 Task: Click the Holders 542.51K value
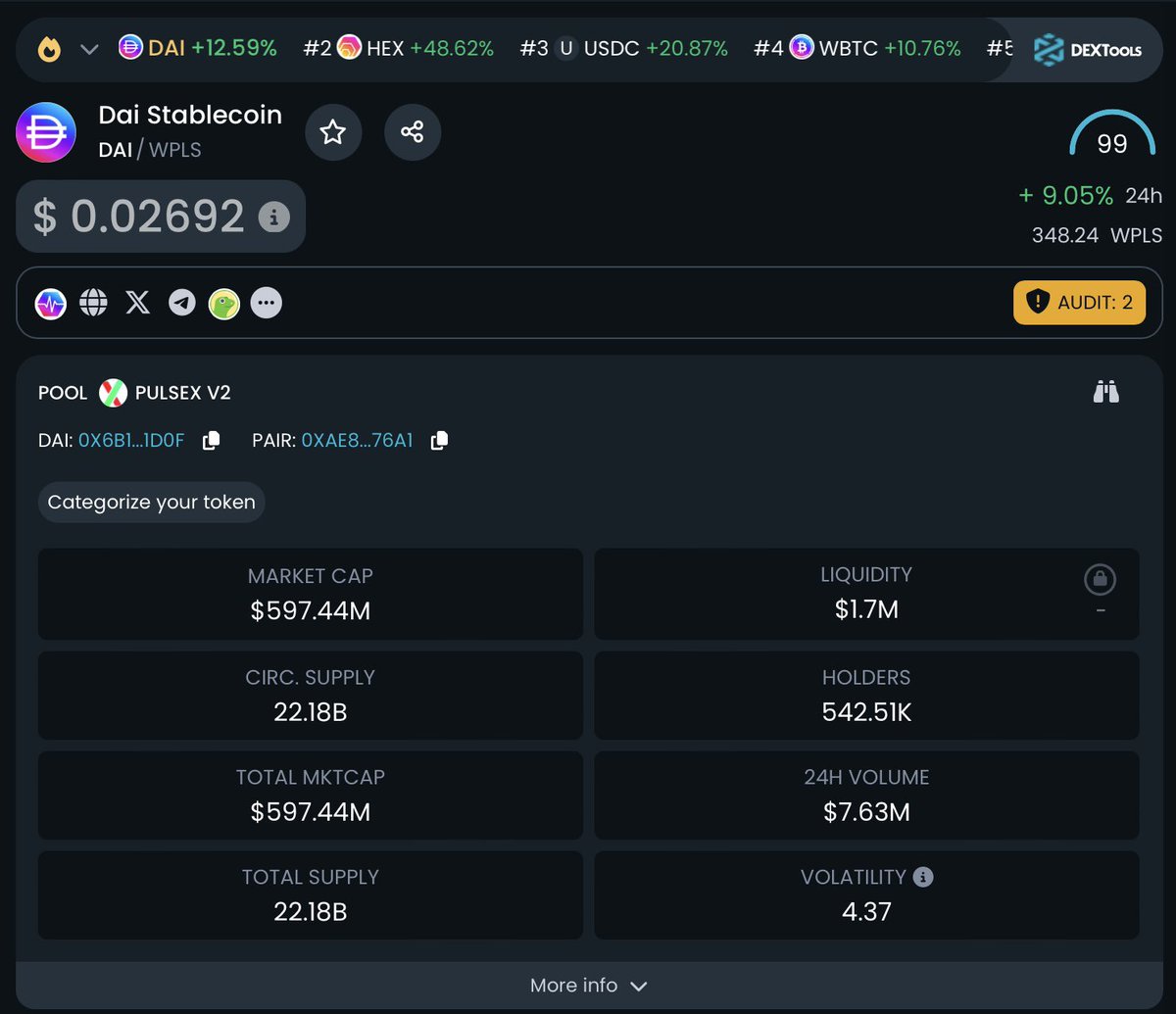point(866,712)
